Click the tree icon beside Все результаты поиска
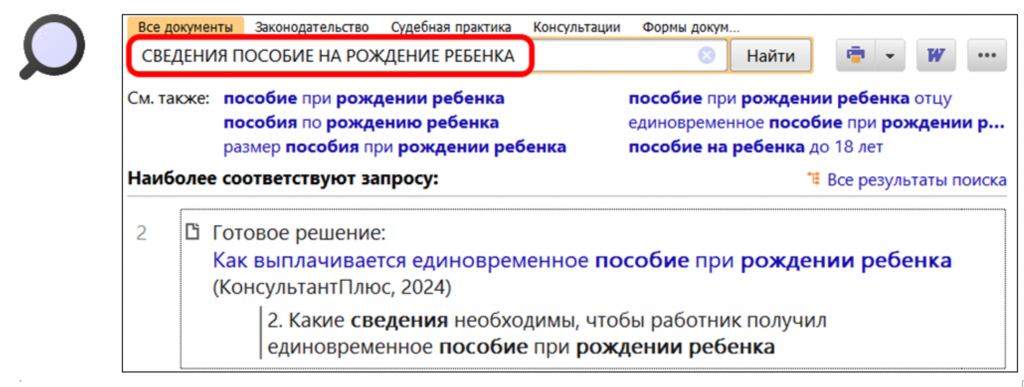This screenshot has width=1024, height=387. [x=813, y=179]
